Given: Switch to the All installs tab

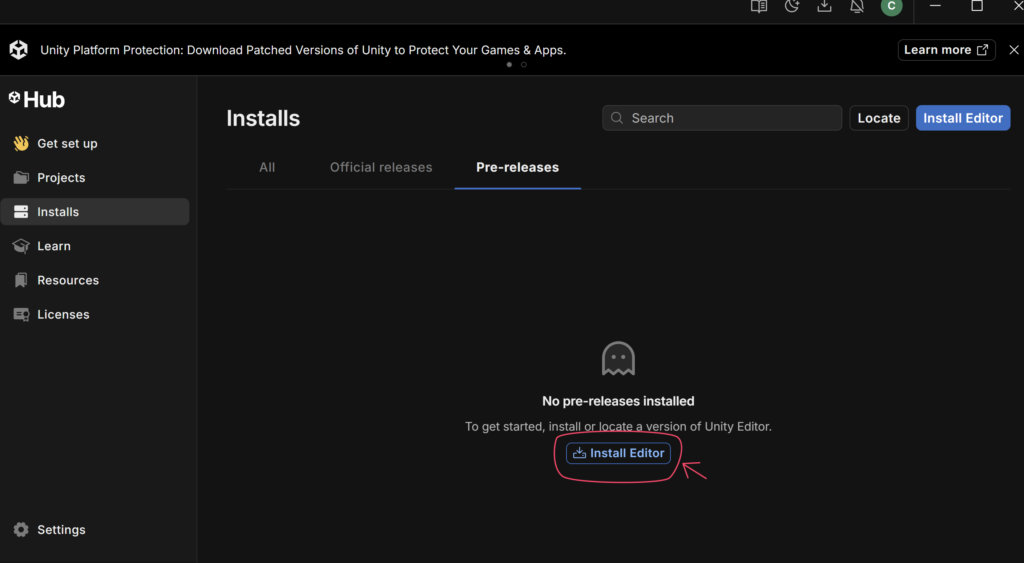Looking at the screenshot, I should (267, 167).
